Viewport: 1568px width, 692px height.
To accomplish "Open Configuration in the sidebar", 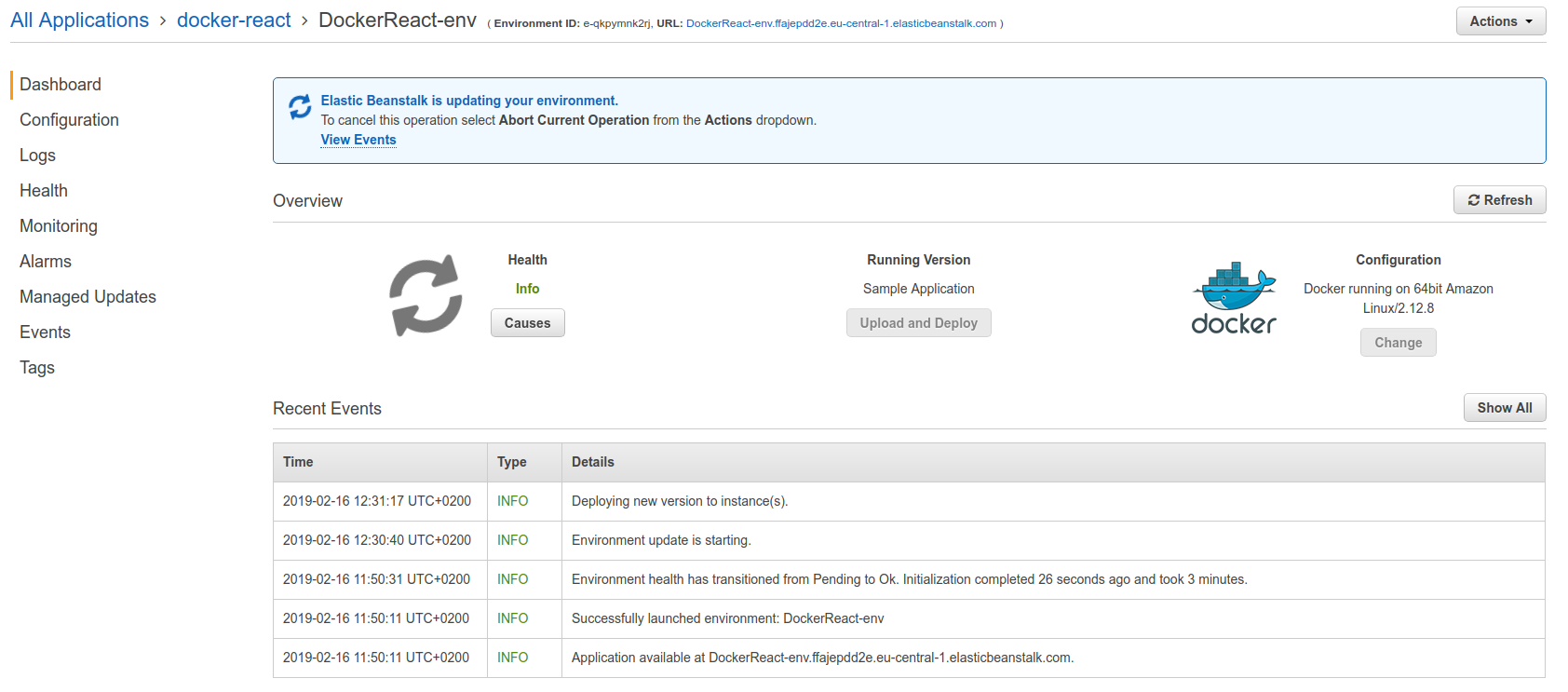I will [x=69, y=120].
